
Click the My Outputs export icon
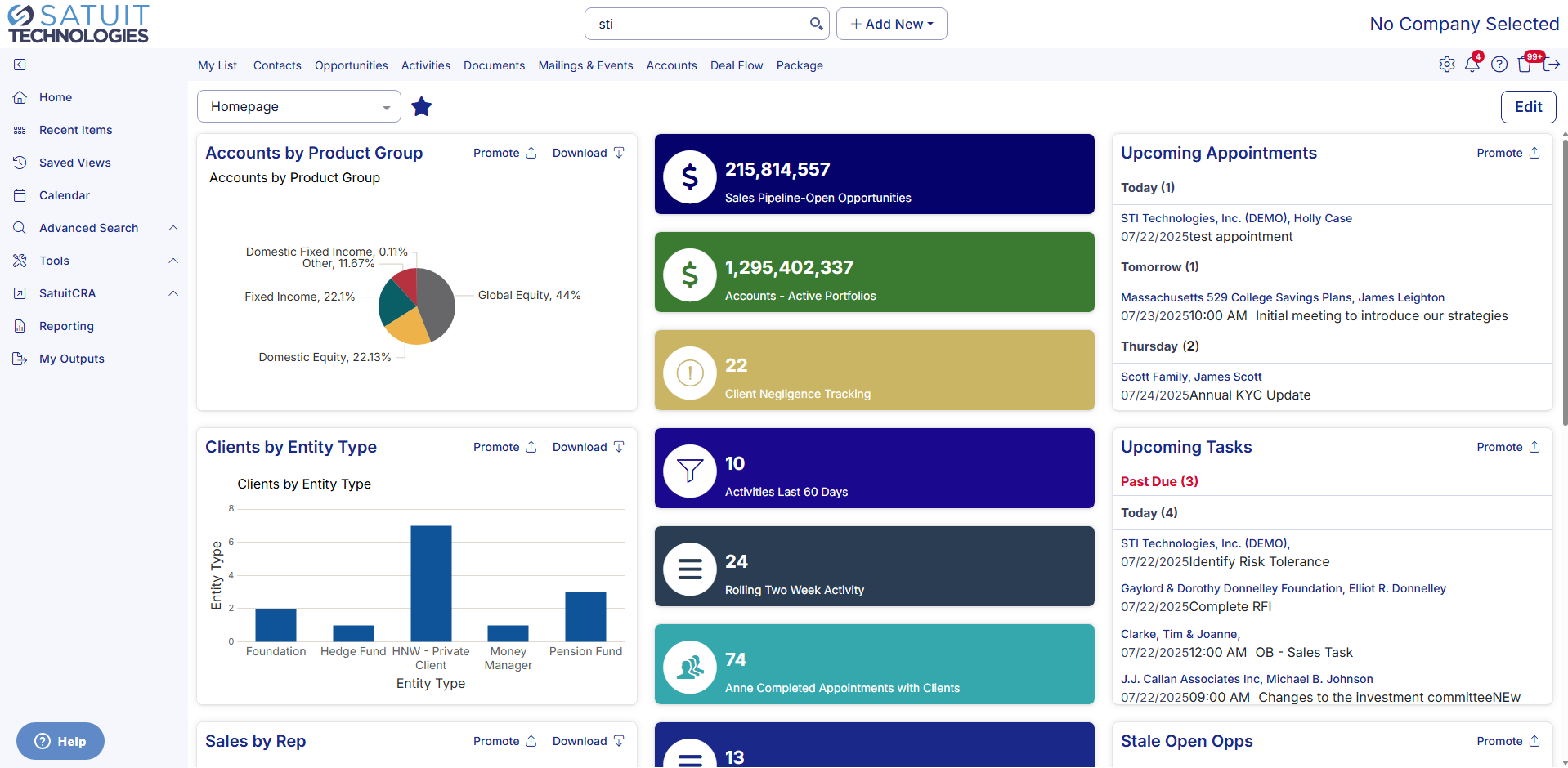pyautogui.click(x=20, y=359)
